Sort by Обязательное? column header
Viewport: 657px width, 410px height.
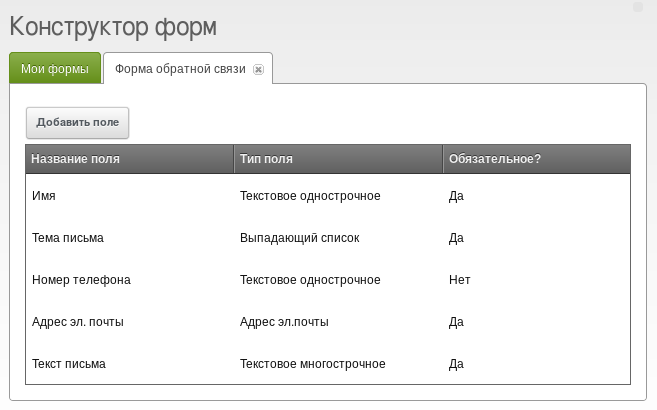pyautogui.click(x=537, y=159)
